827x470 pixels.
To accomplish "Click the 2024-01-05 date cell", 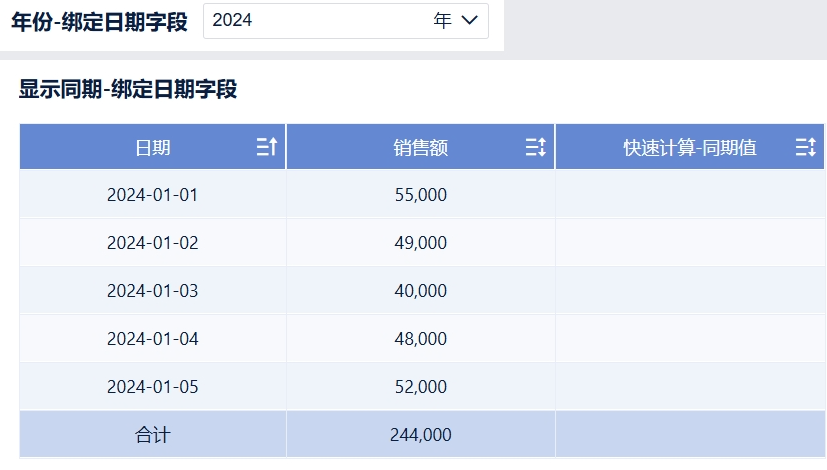I will [152, 387].
